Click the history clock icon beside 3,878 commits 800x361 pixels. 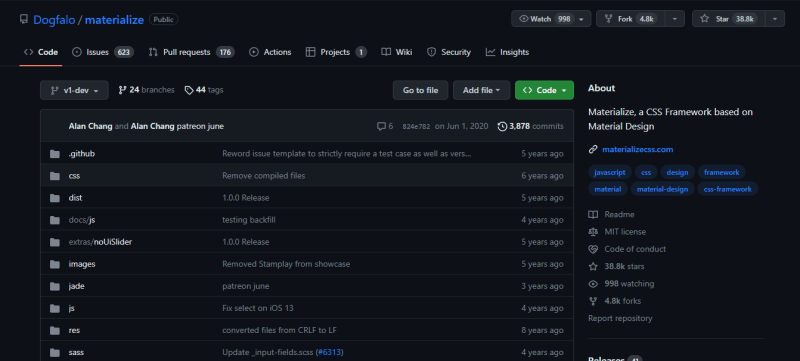tap(502, 126)
